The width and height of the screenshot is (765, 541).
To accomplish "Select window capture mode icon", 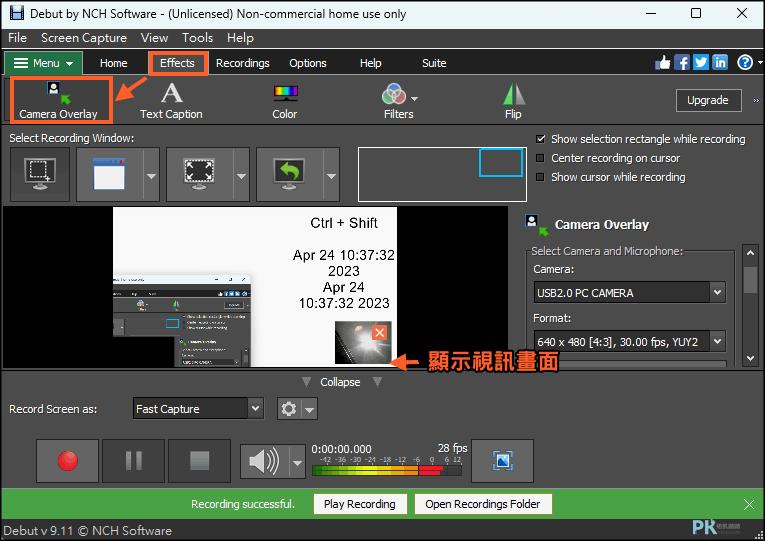I will tap(109, 174).
